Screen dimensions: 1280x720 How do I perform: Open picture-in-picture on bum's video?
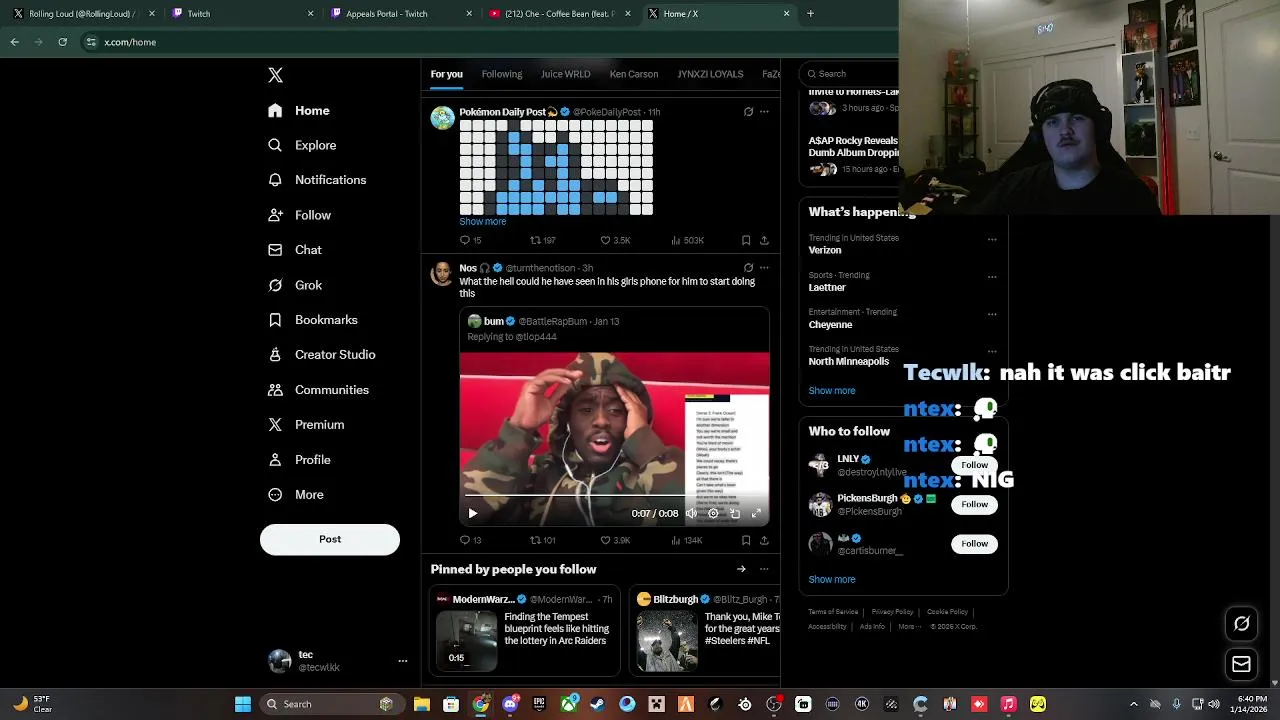point(735,513)
